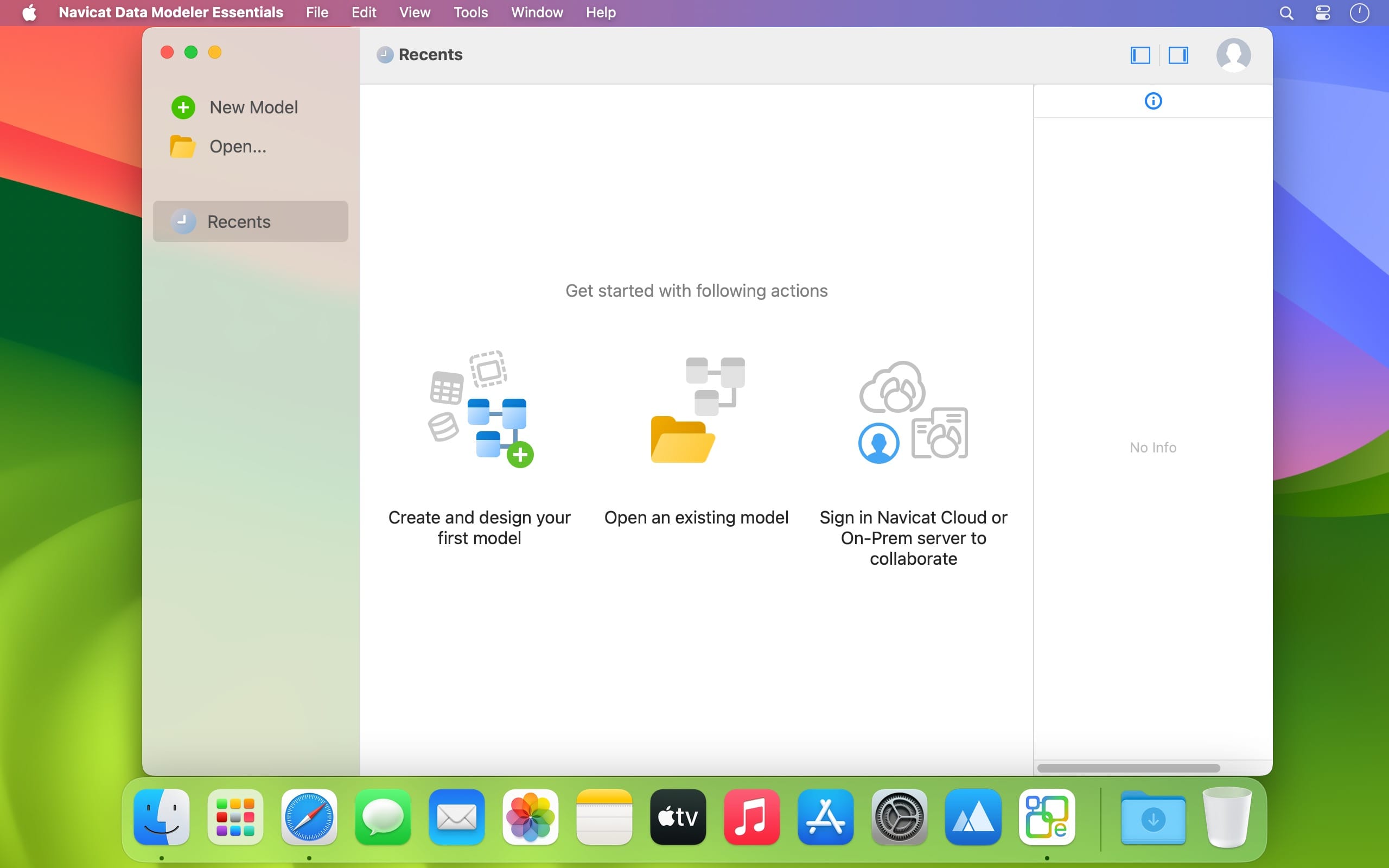Image resolution: width=1389 pixels, height=868 pixels.
Task: Open Spotlight search in menu bar
Action: pos(1286,12)
